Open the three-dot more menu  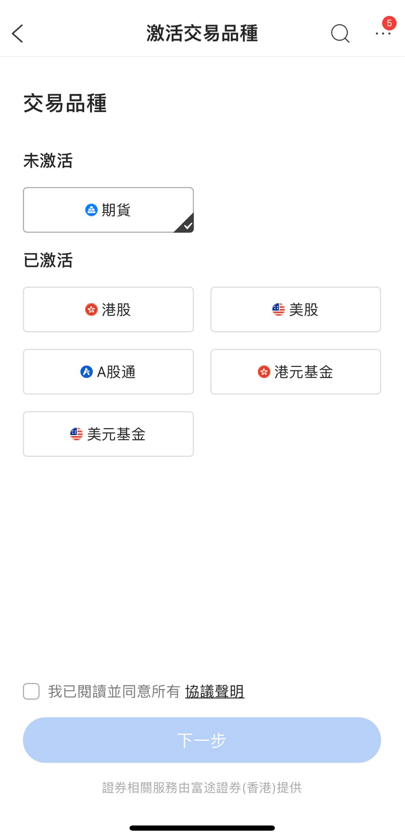click(x=383, y=34)
